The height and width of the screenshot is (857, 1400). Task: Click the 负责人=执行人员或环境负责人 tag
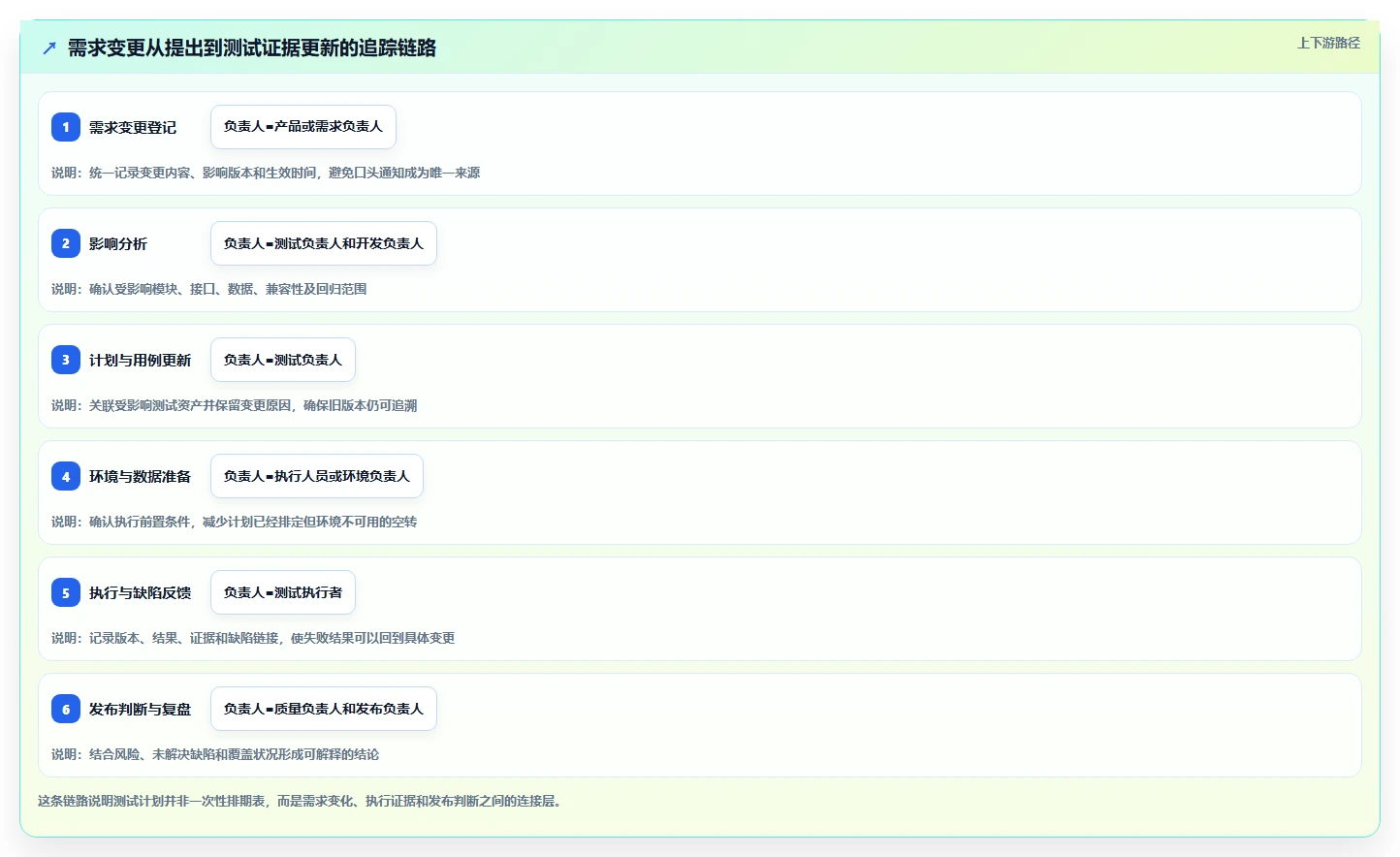click(x=317, y=476)
